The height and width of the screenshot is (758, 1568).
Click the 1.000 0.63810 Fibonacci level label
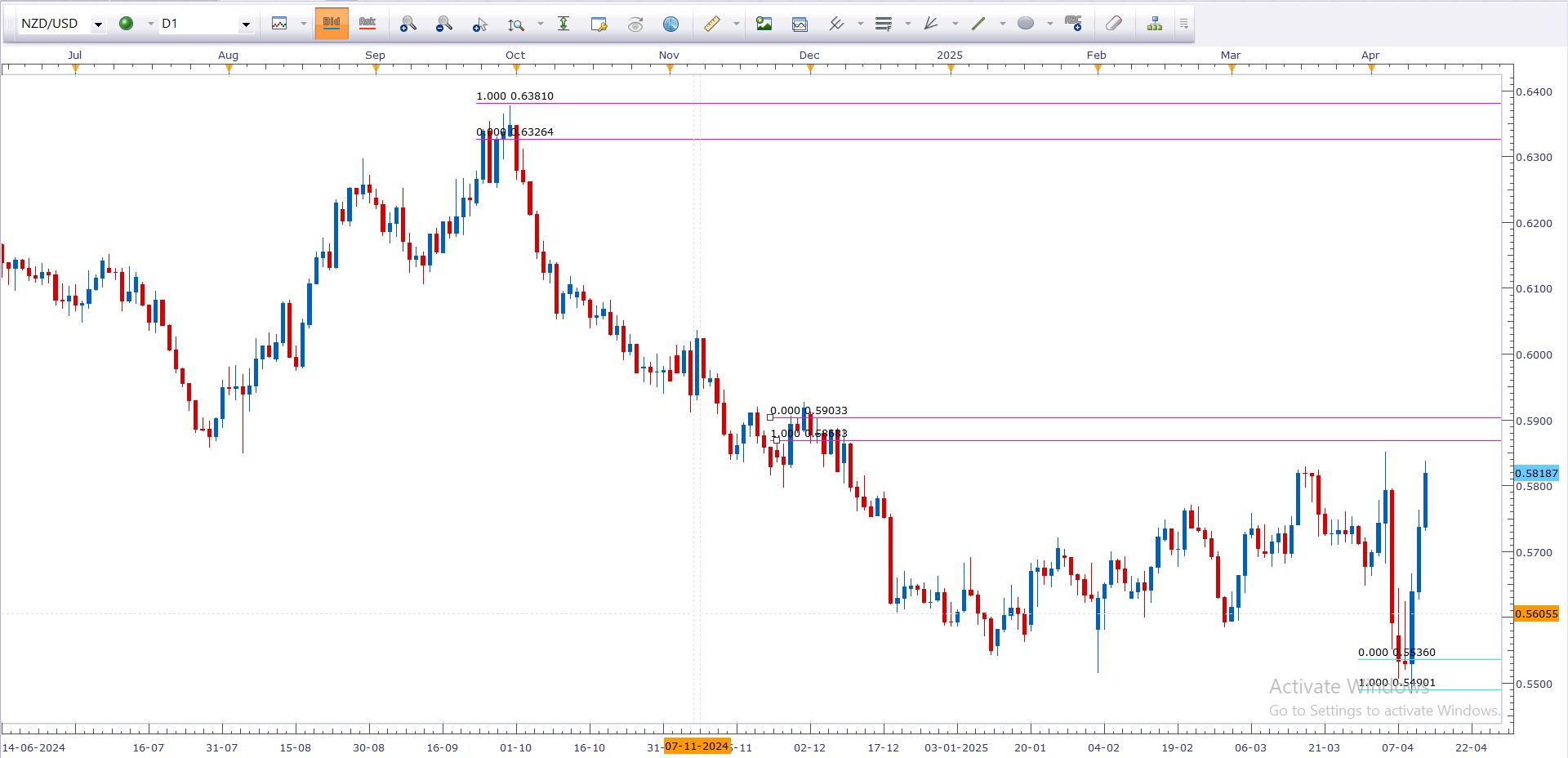[x=514, y=96]
